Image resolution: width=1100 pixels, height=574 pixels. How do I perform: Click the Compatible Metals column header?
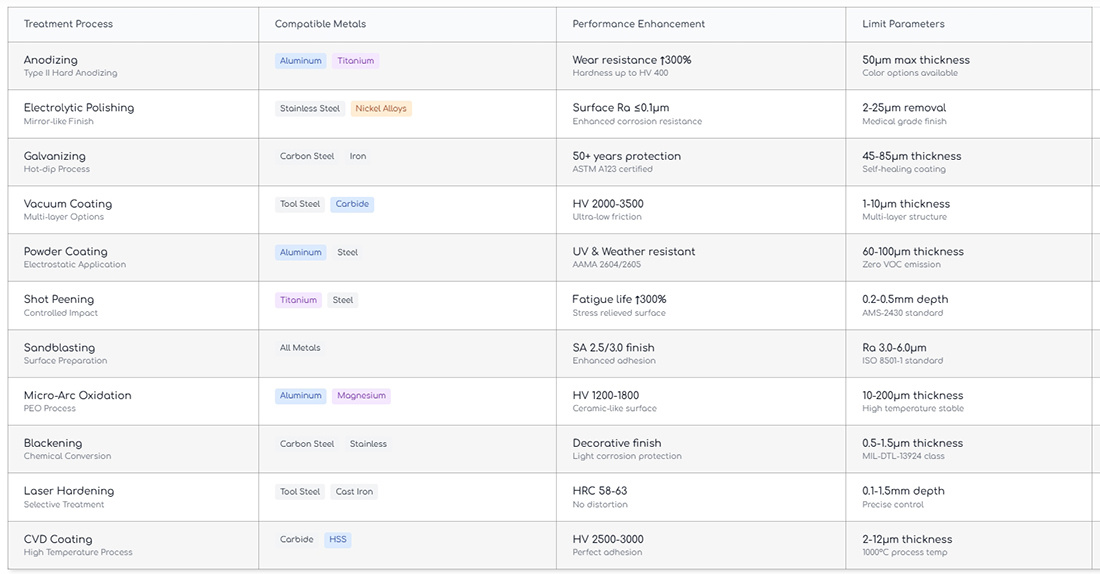tap(320, 24)
